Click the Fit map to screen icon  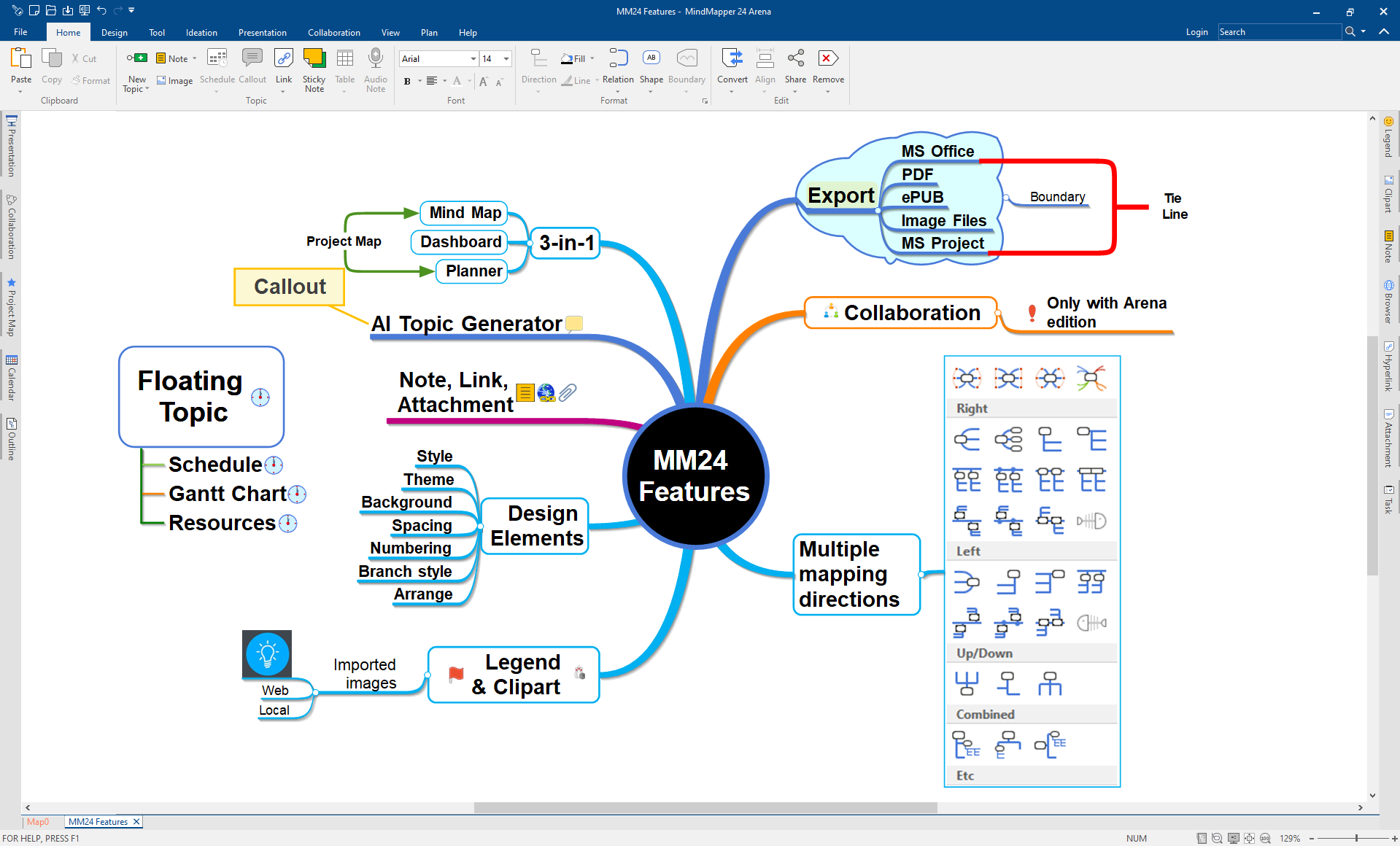pyautogui.click(x=1249, y=838)
